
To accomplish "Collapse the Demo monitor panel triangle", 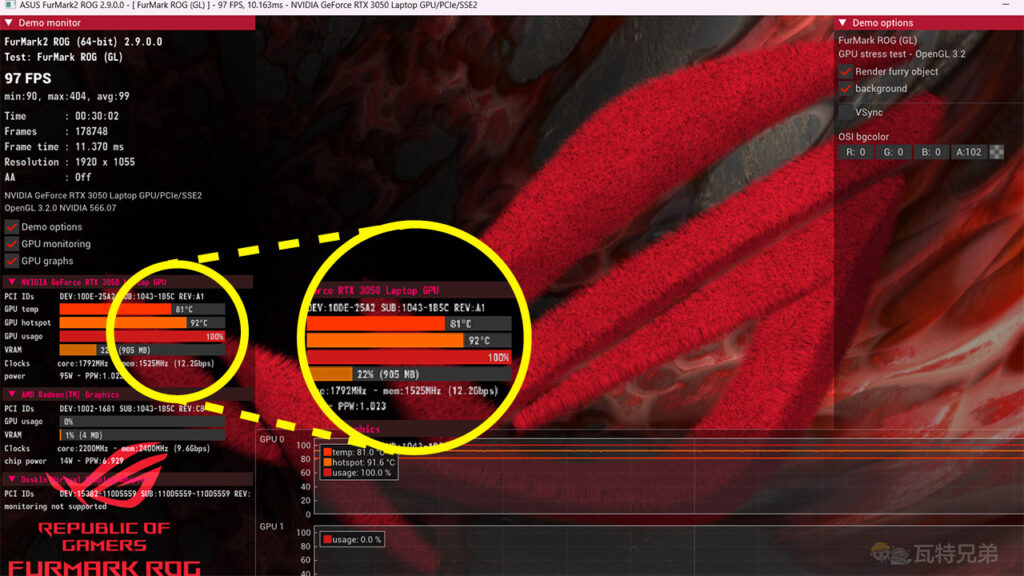I will coord(8,23).
